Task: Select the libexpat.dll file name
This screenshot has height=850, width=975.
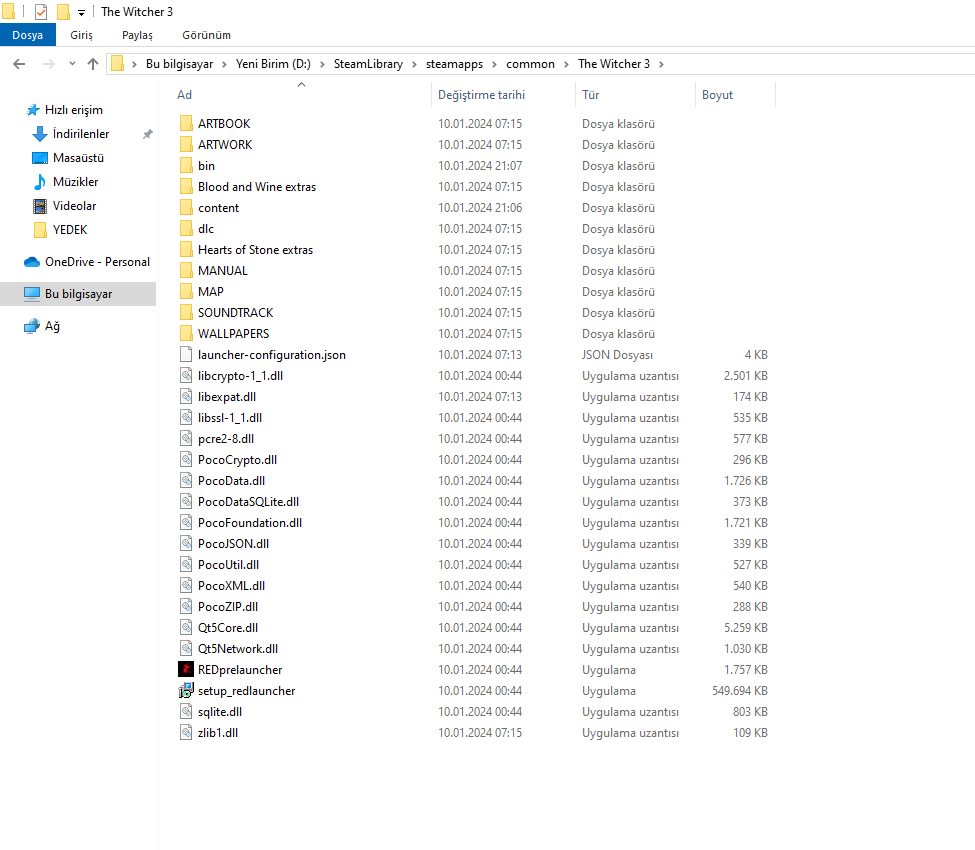Action: 227,397
